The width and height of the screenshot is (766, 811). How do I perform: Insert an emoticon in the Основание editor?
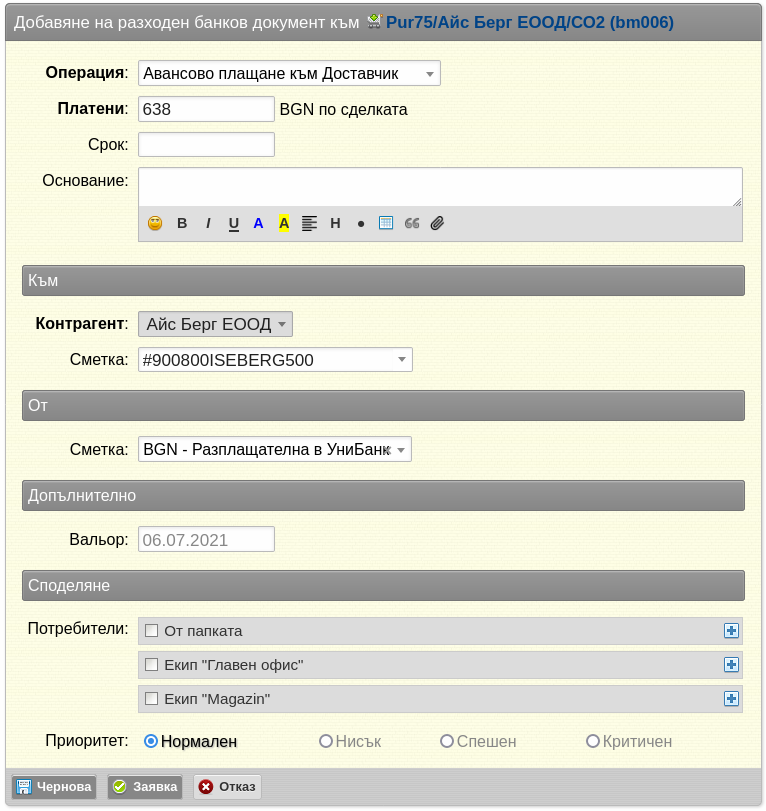[155, 223]
